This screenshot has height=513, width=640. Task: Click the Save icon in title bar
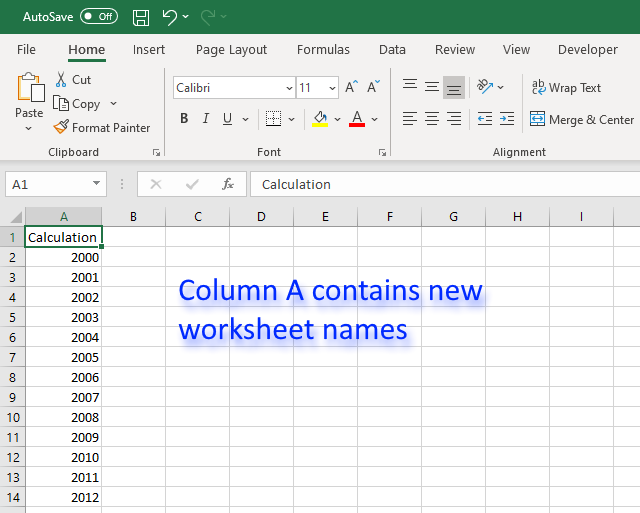tap(141, 17)
